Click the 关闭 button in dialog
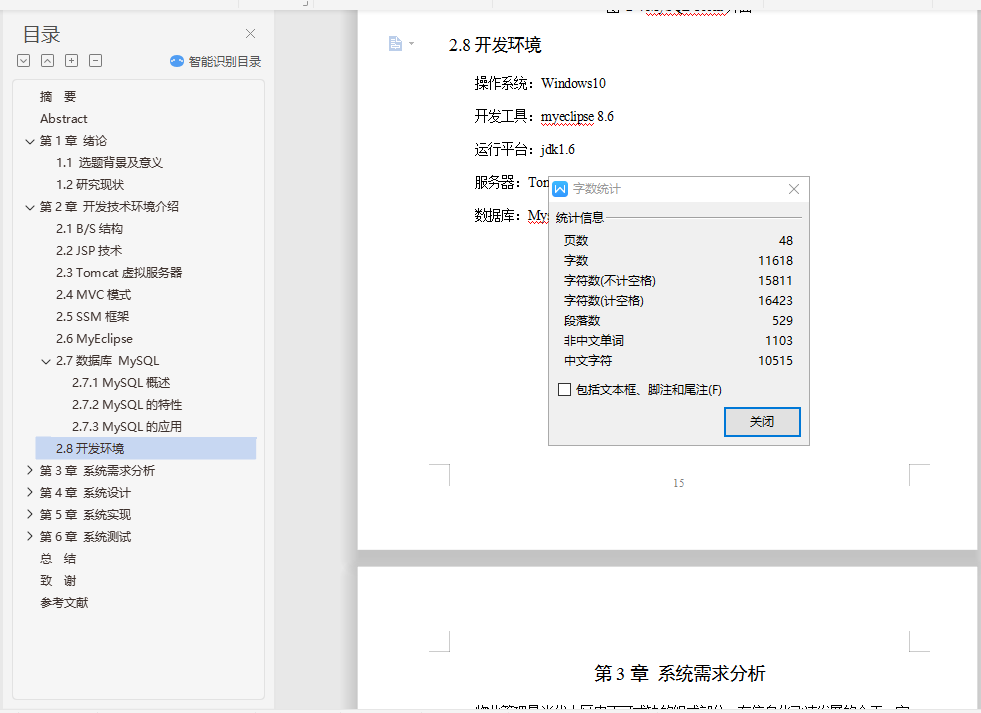 [x=762, y=422]
